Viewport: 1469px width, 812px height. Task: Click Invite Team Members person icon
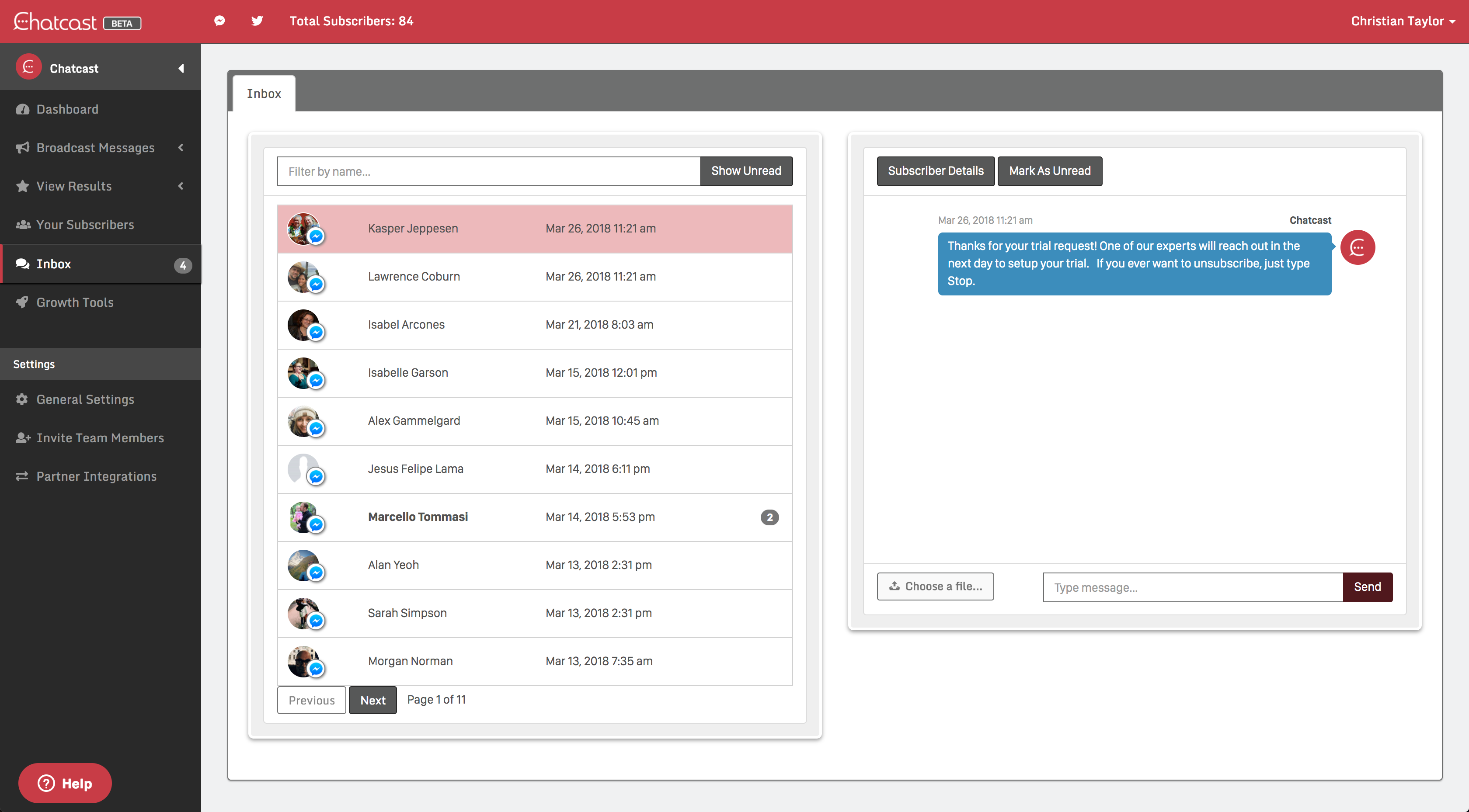point(23,438)
